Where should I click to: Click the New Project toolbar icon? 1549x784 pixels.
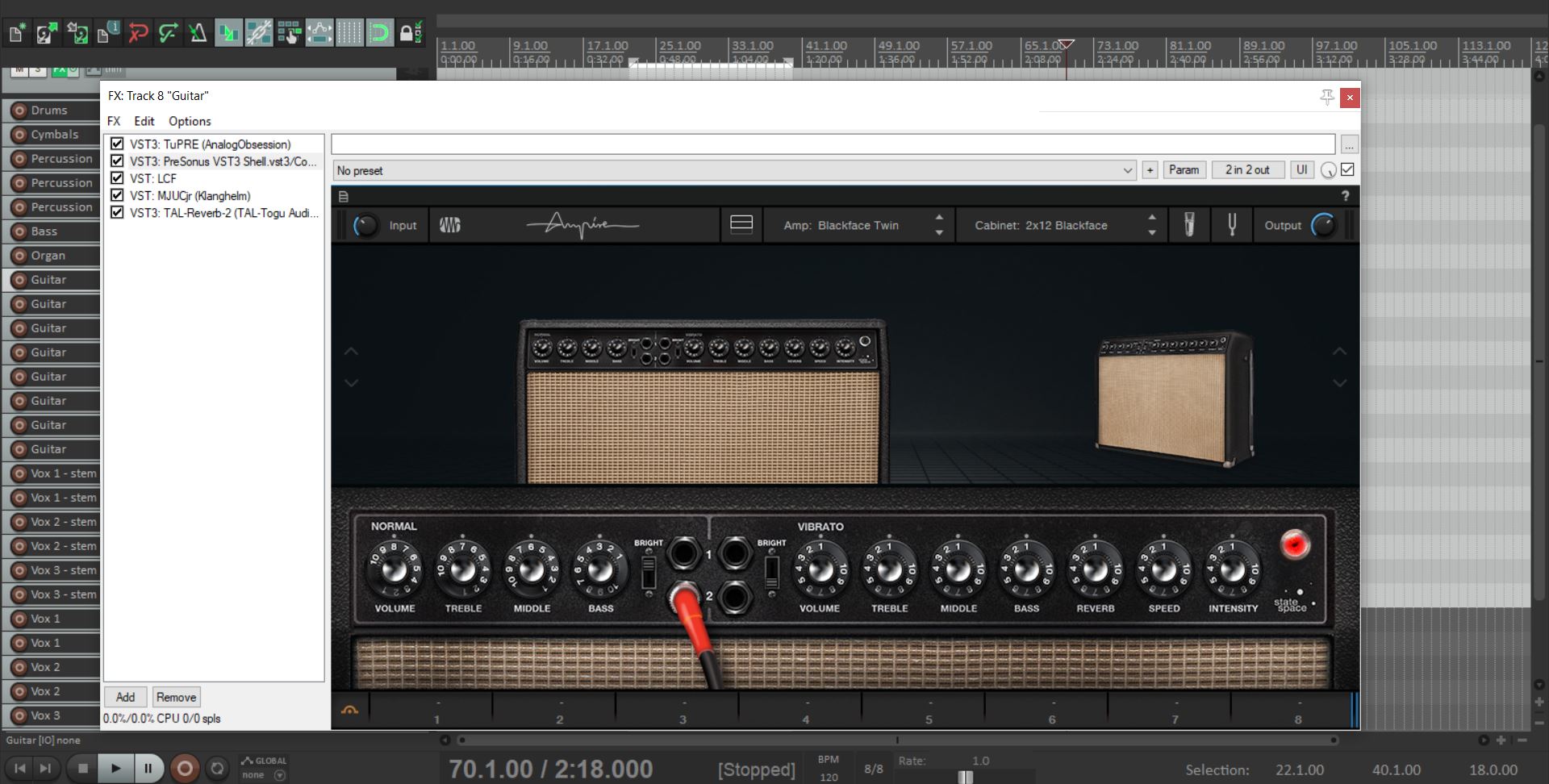point(16,33)
